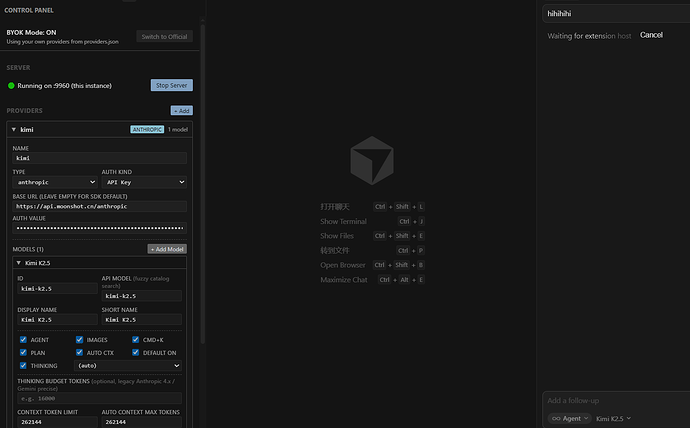Click the MODELS (1) heading
Screen dimensions: 690x428
click(28, 249)
